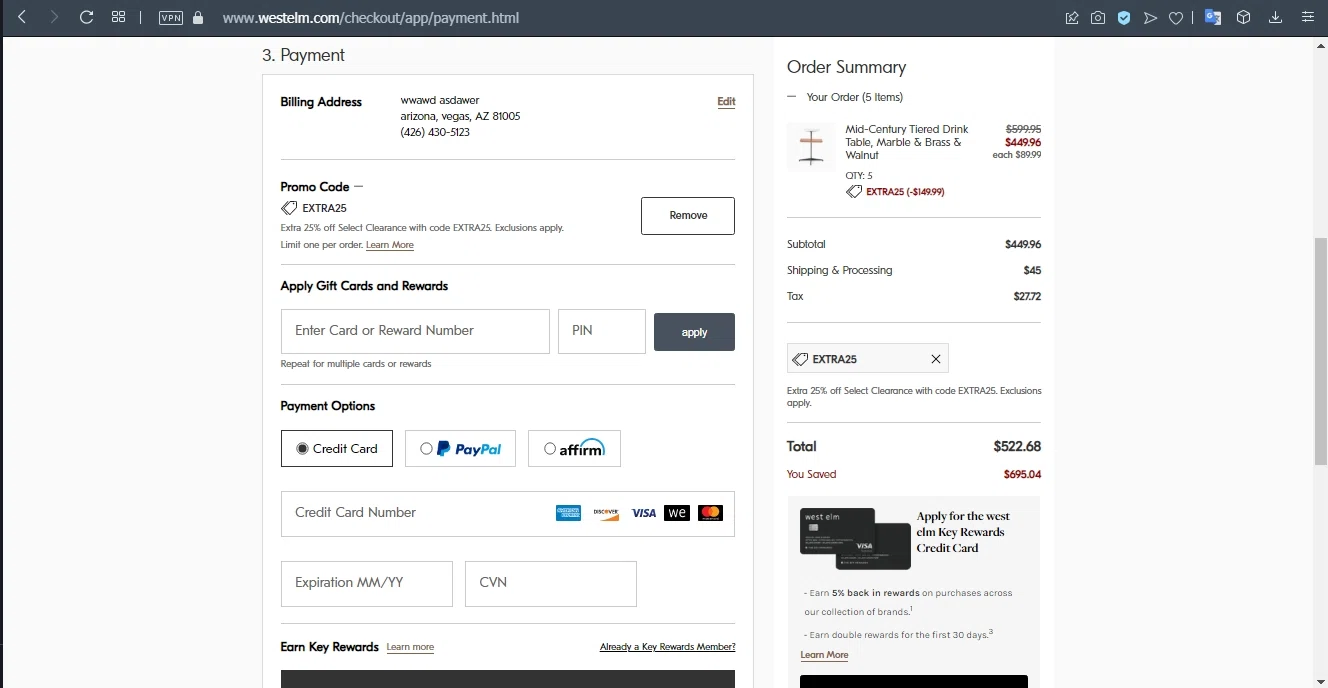This screenshot has height=688, width=1328.
Task: Open the speed dial grid
Action: [118, 17]
